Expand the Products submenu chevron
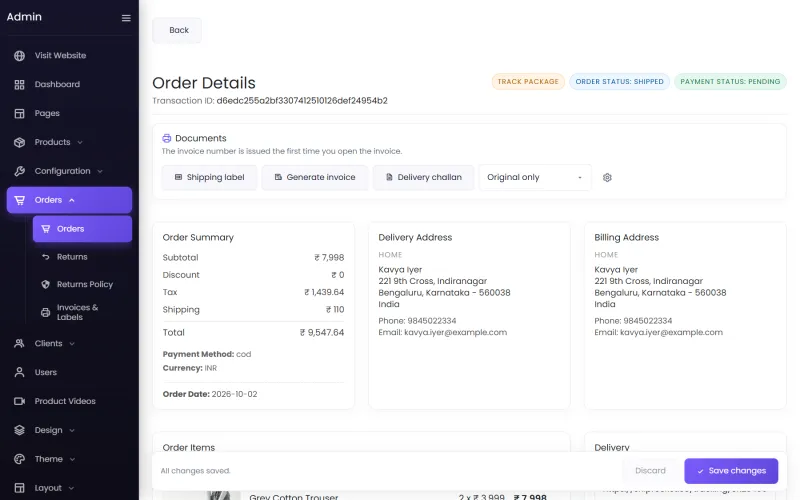The width and height of the screenshot is (800, 500). (80, 142)
